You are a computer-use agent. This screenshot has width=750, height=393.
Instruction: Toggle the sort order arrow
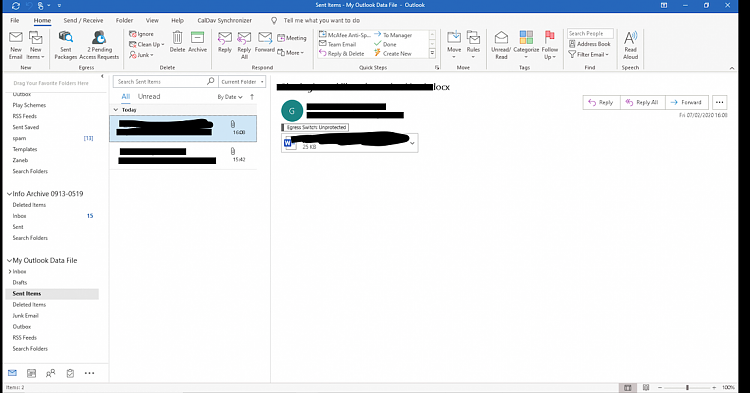click(252, 97)
